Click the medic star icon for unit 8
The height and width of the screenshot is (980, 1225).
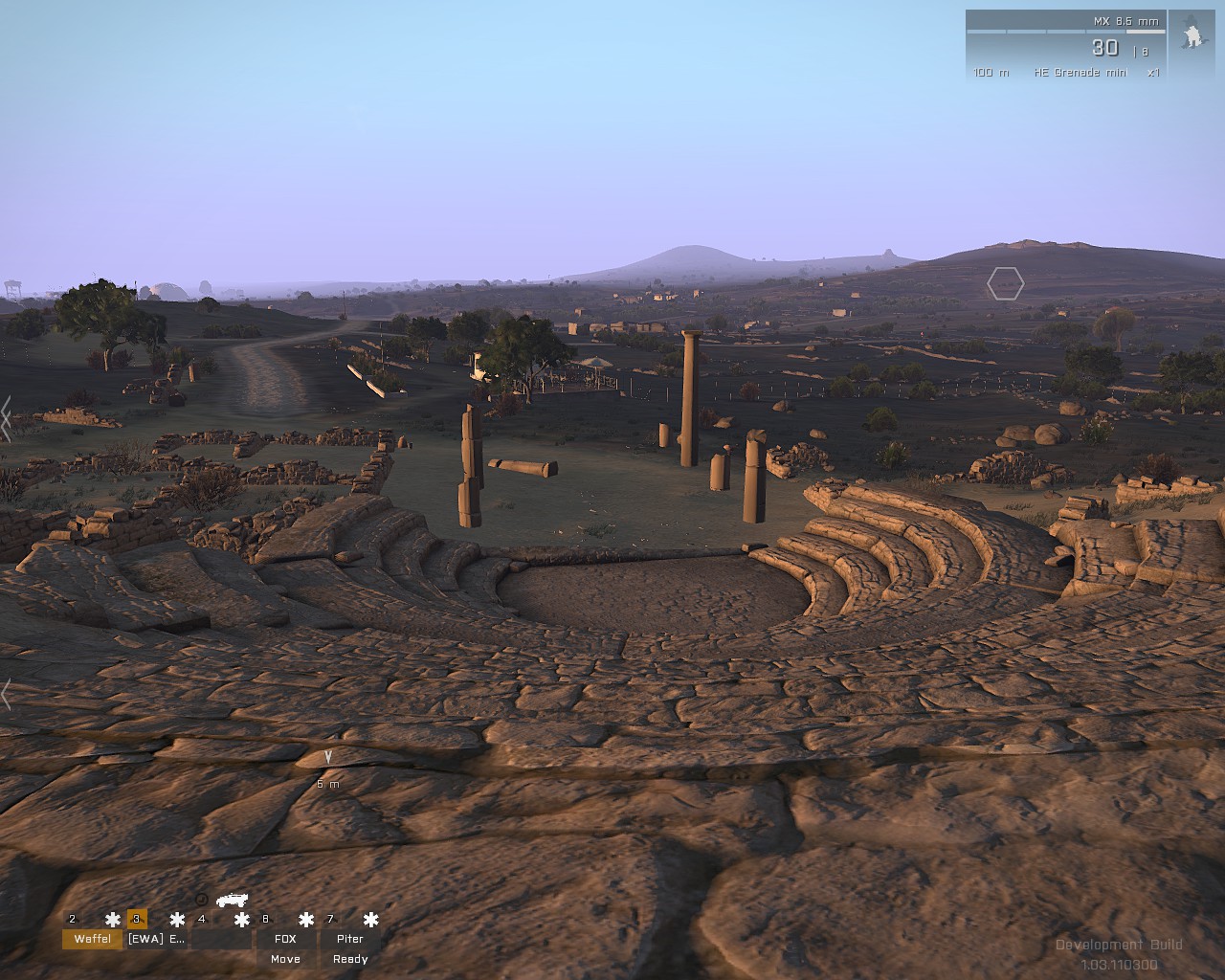(x=306, y=920)
